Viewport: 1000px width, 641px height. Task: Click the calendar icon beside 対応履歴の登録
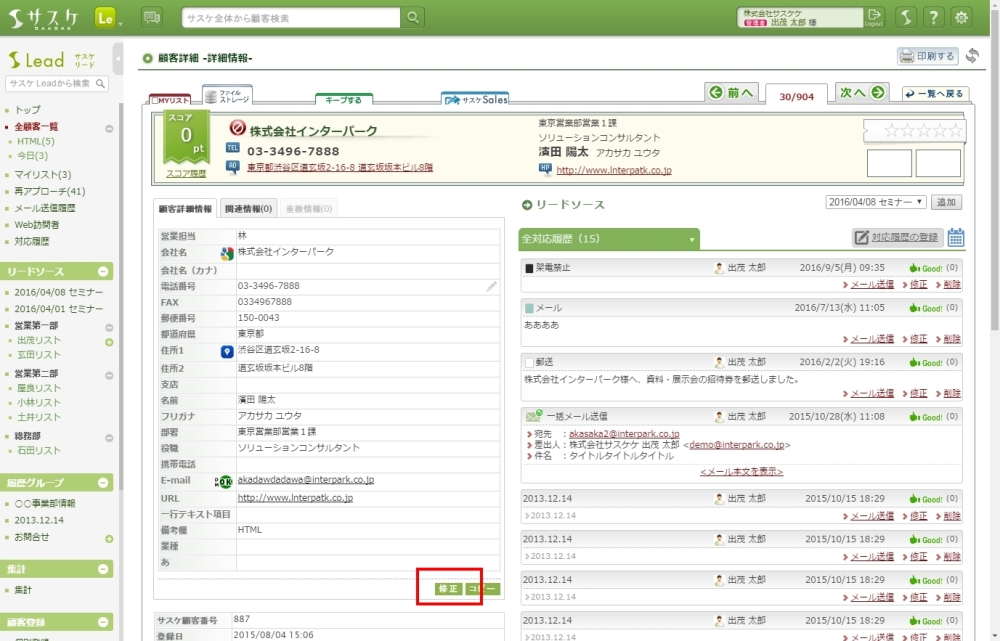[956, 238]
